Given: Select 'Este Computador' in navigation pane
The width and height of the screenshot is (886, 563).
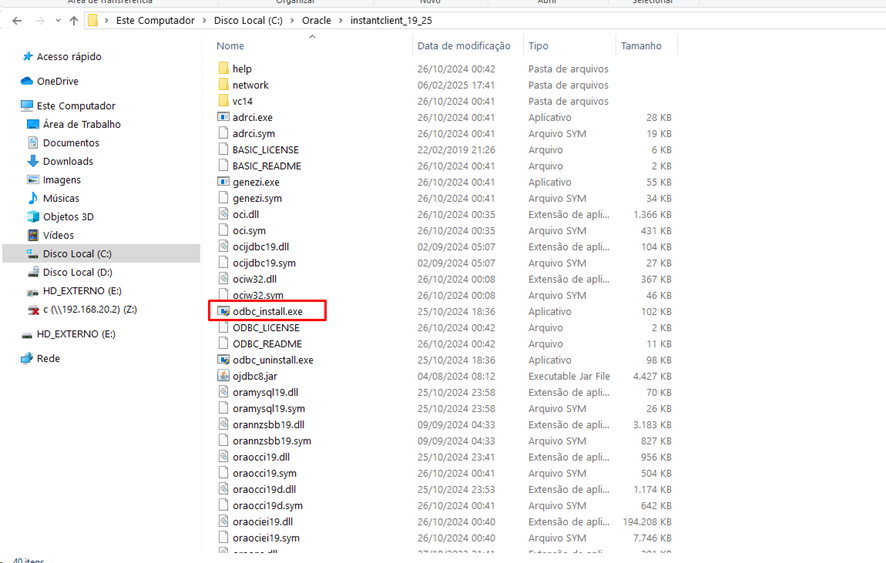Looking at the screenshot, I should coord(76,106).
